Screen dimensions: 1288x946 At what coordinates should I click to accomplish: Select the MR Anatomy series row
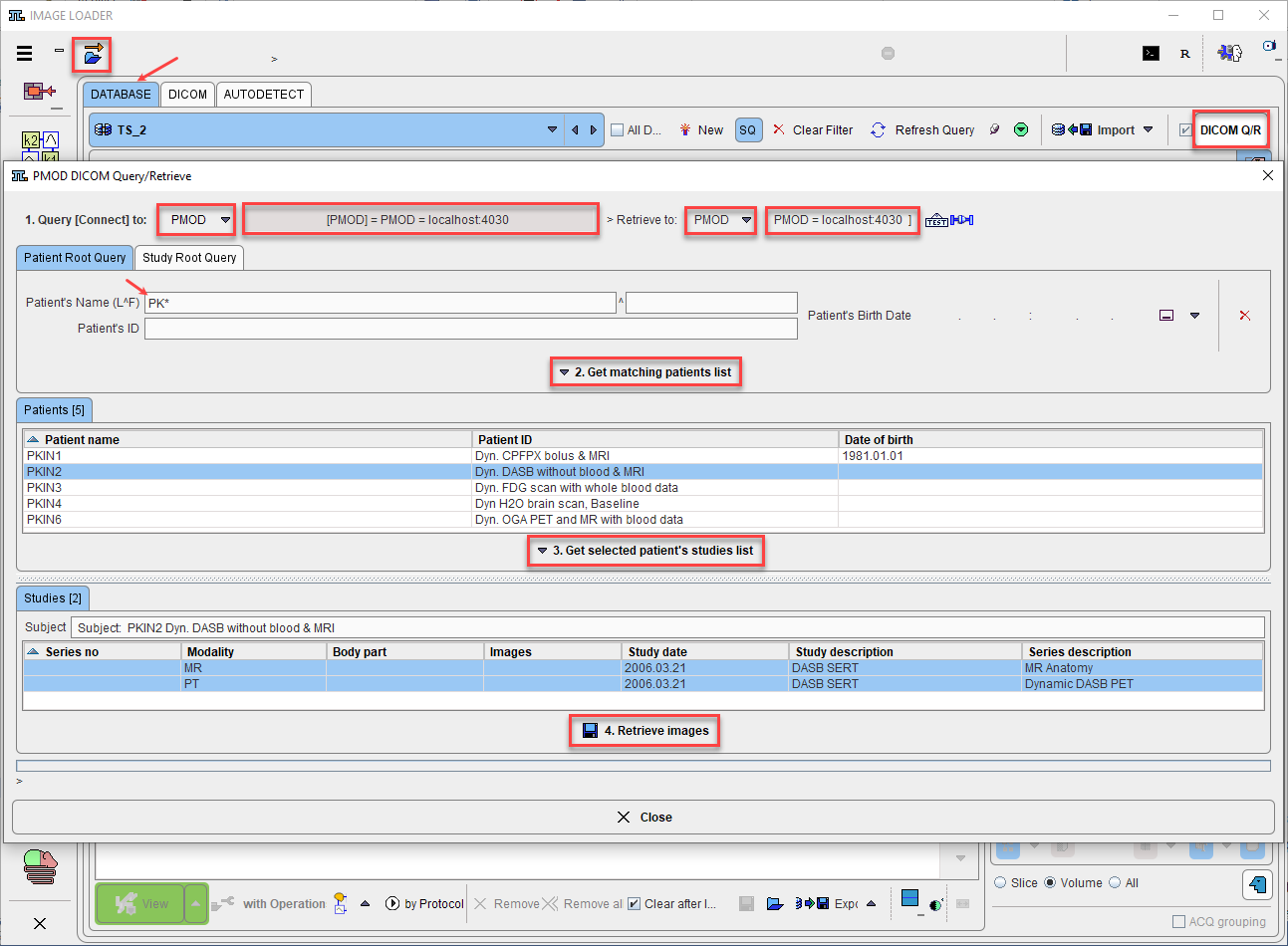pos(644,668)
